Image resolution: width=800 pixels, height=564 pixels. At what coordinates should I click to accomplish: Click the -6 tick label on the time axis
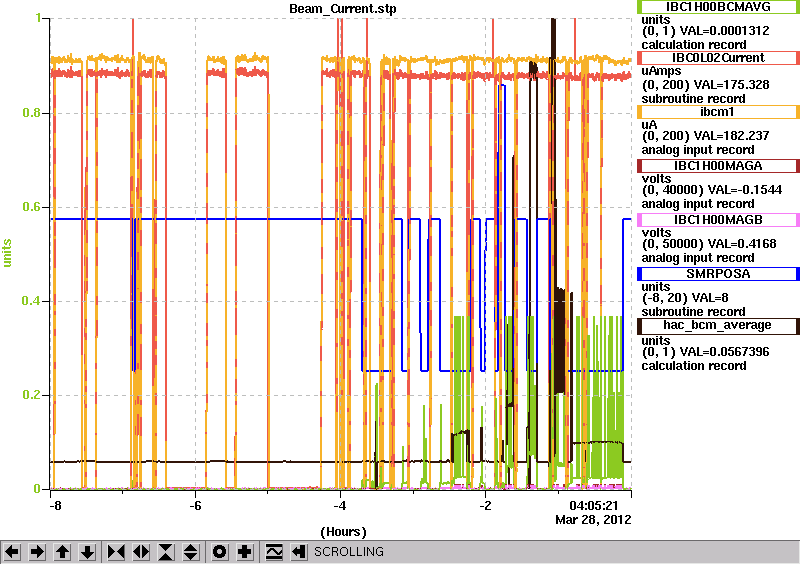coord(195,506)
